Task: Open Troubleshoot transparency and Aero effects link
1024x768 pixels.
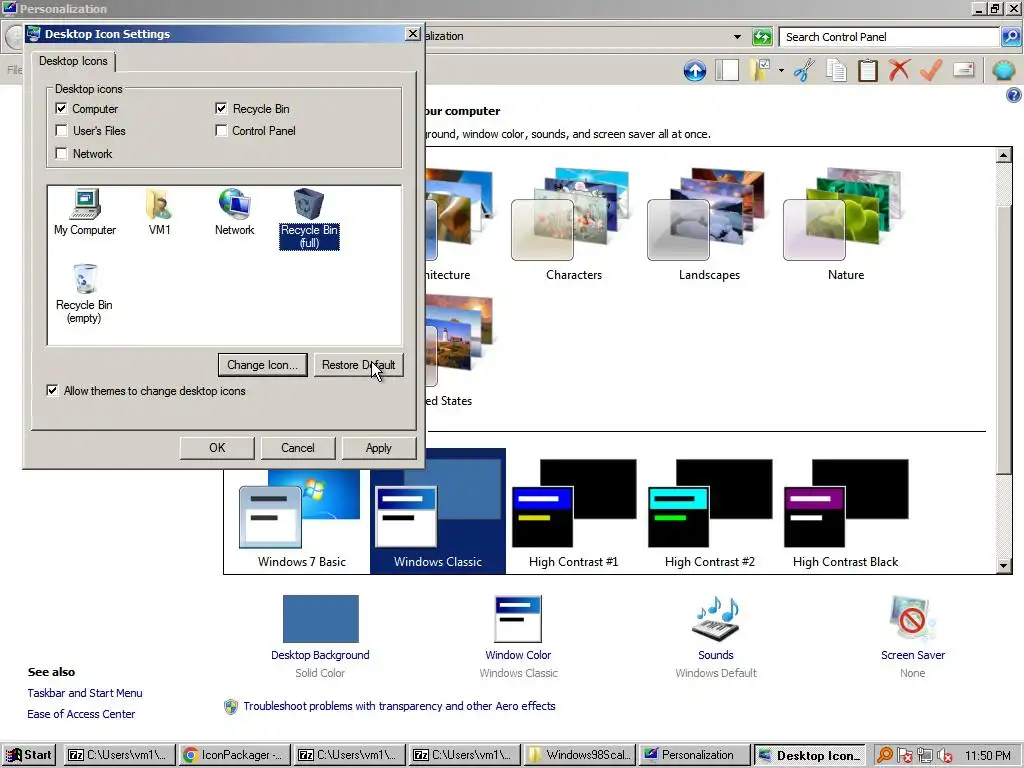Action: [x=399, y=706]
